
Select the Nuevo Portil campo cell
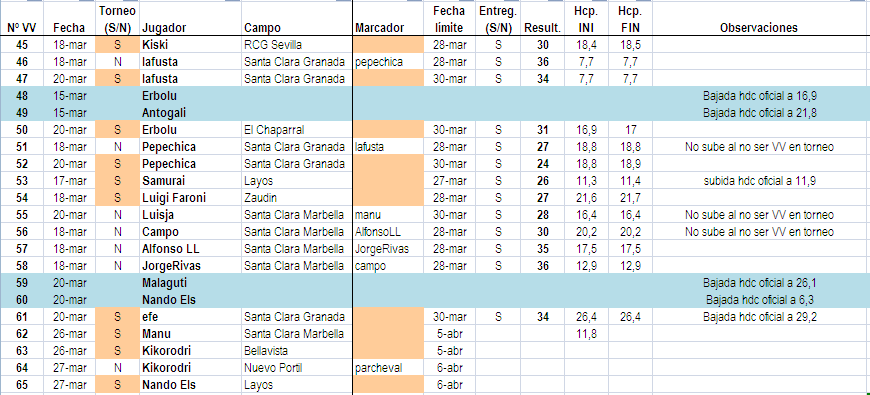(x=297, y=368)
